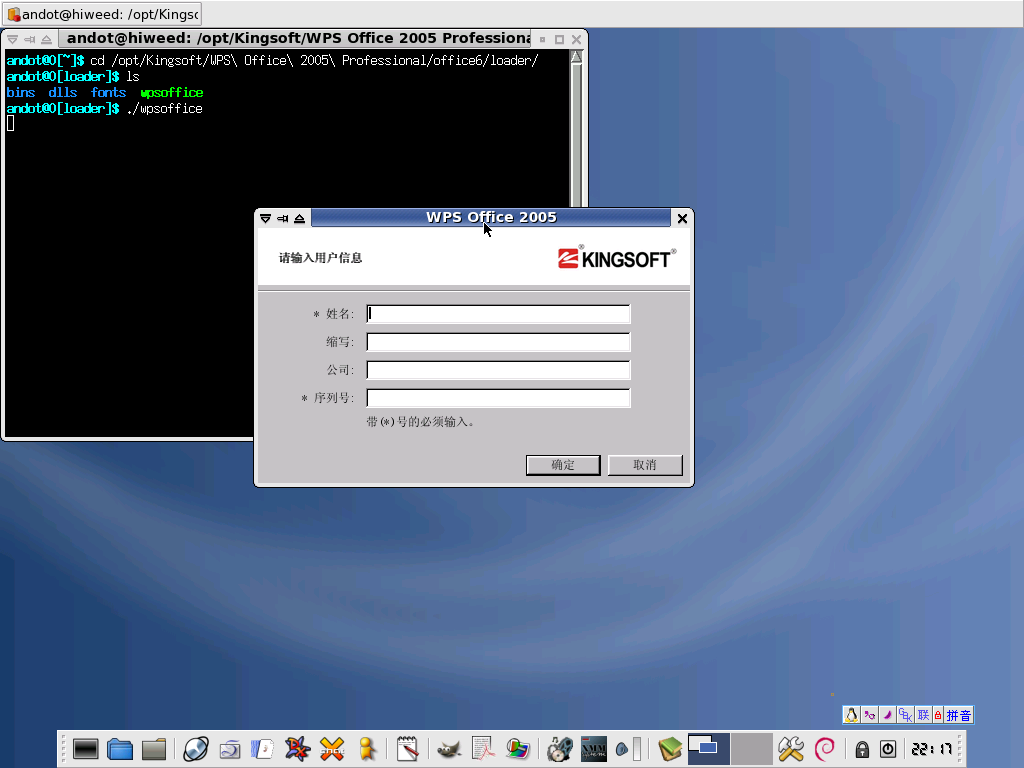Click the Tux penguin icon in the input method bar

click(852, 715)
